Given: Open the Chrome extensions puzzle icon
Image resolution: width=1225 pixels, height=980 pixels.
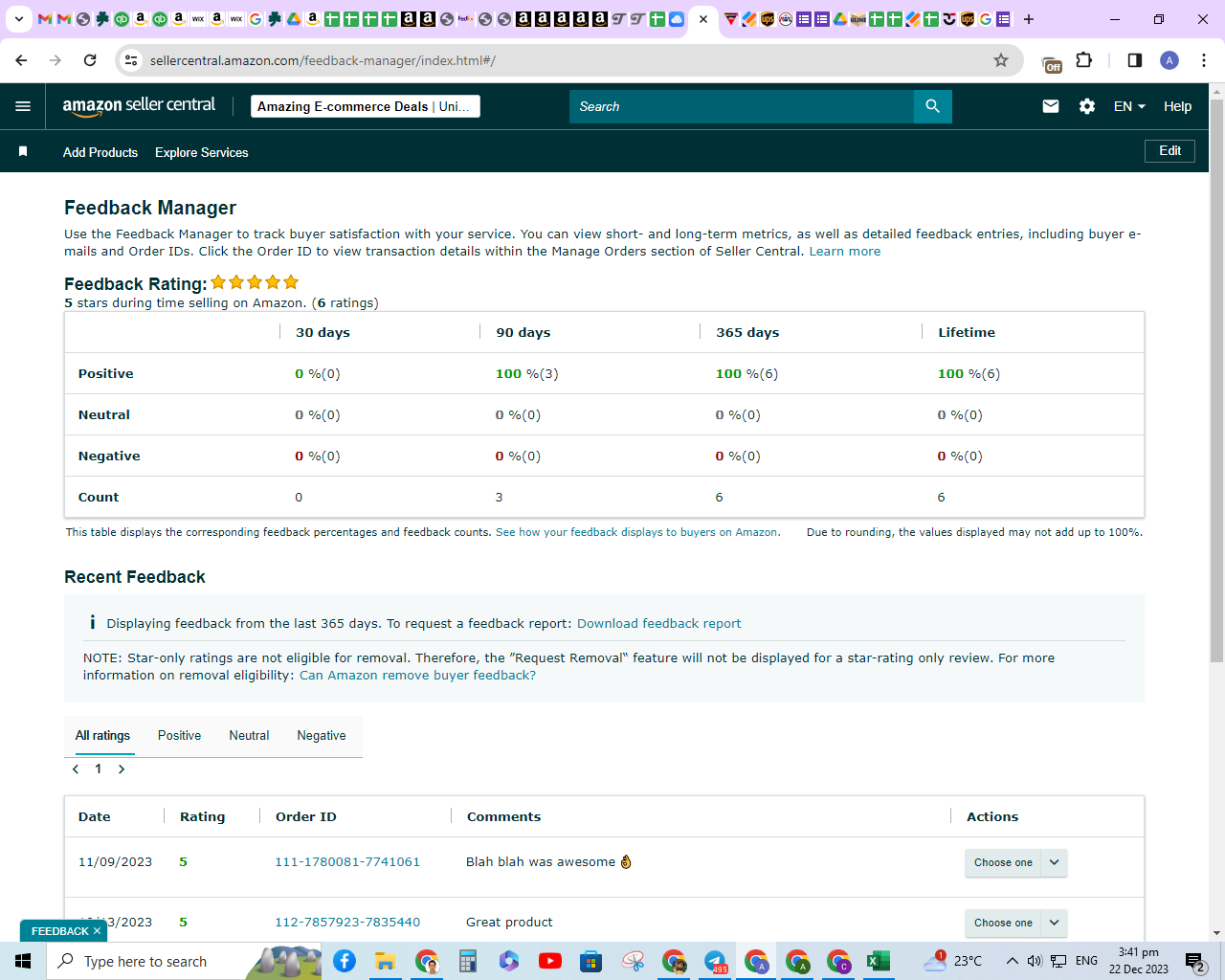Looking at the screenshot, I should (1084, 60).
